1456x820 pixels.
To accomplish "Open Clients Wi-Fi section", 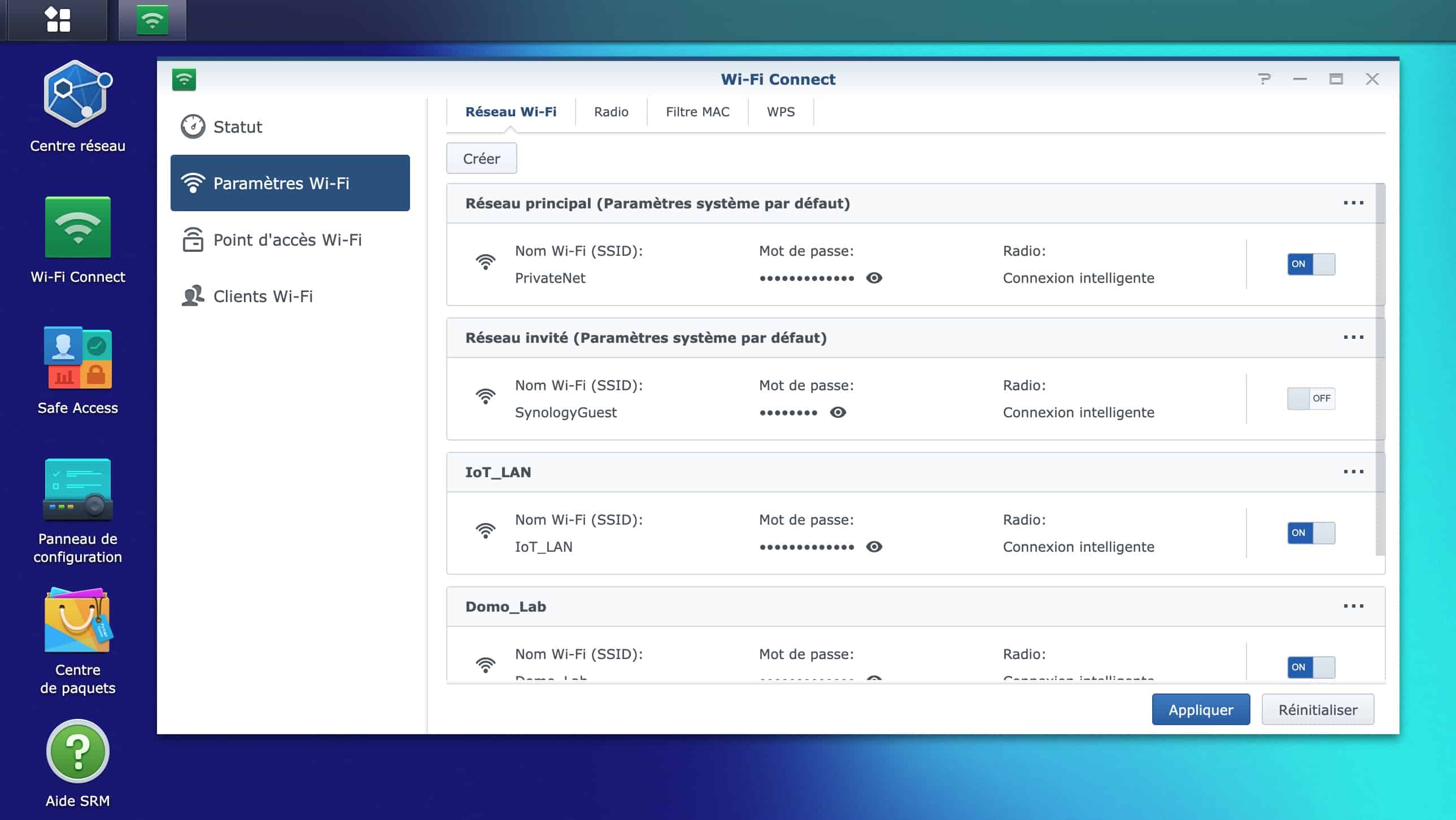I will point(290,296).
